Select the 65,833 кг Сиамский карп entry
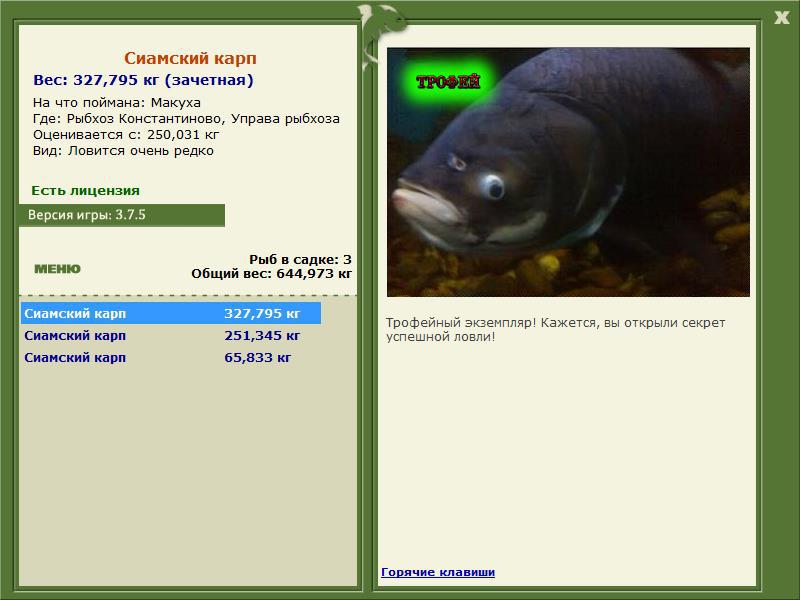800x600 pixels. 170,358
